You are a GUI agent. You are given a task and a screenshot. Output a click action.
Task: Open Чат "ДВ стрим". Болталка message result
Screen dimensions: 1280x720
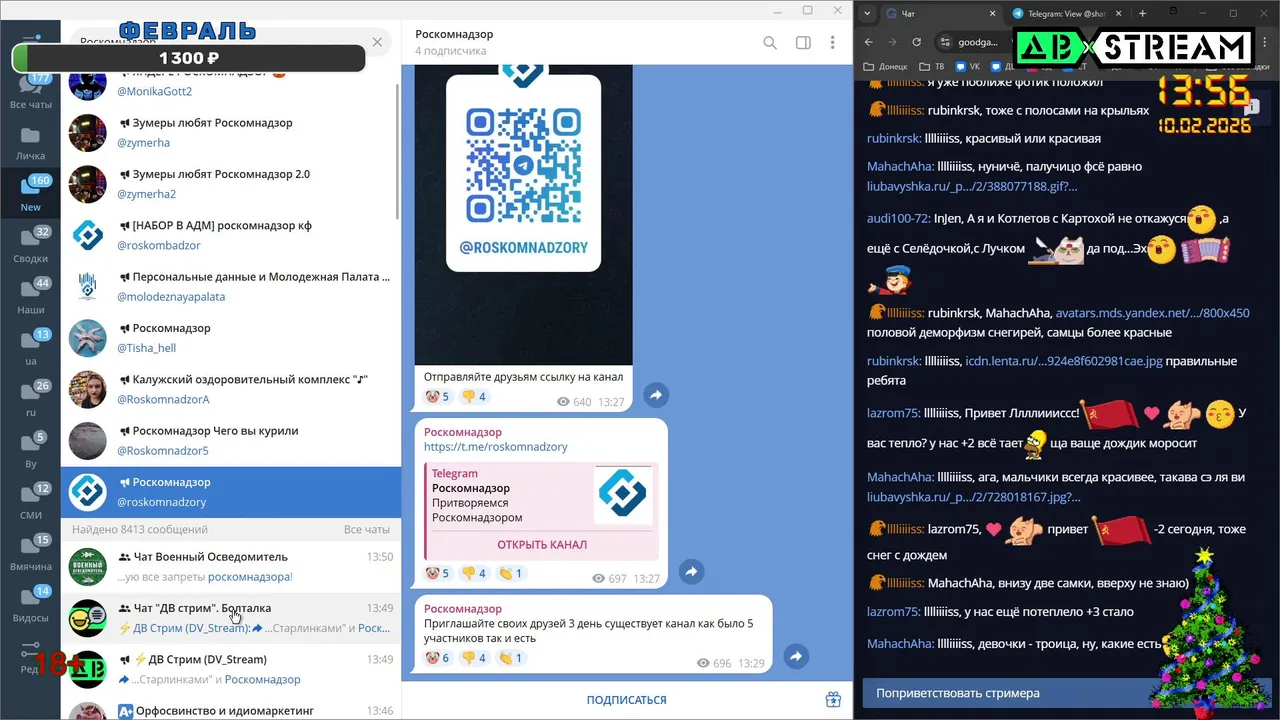click(x=230, y=618)
